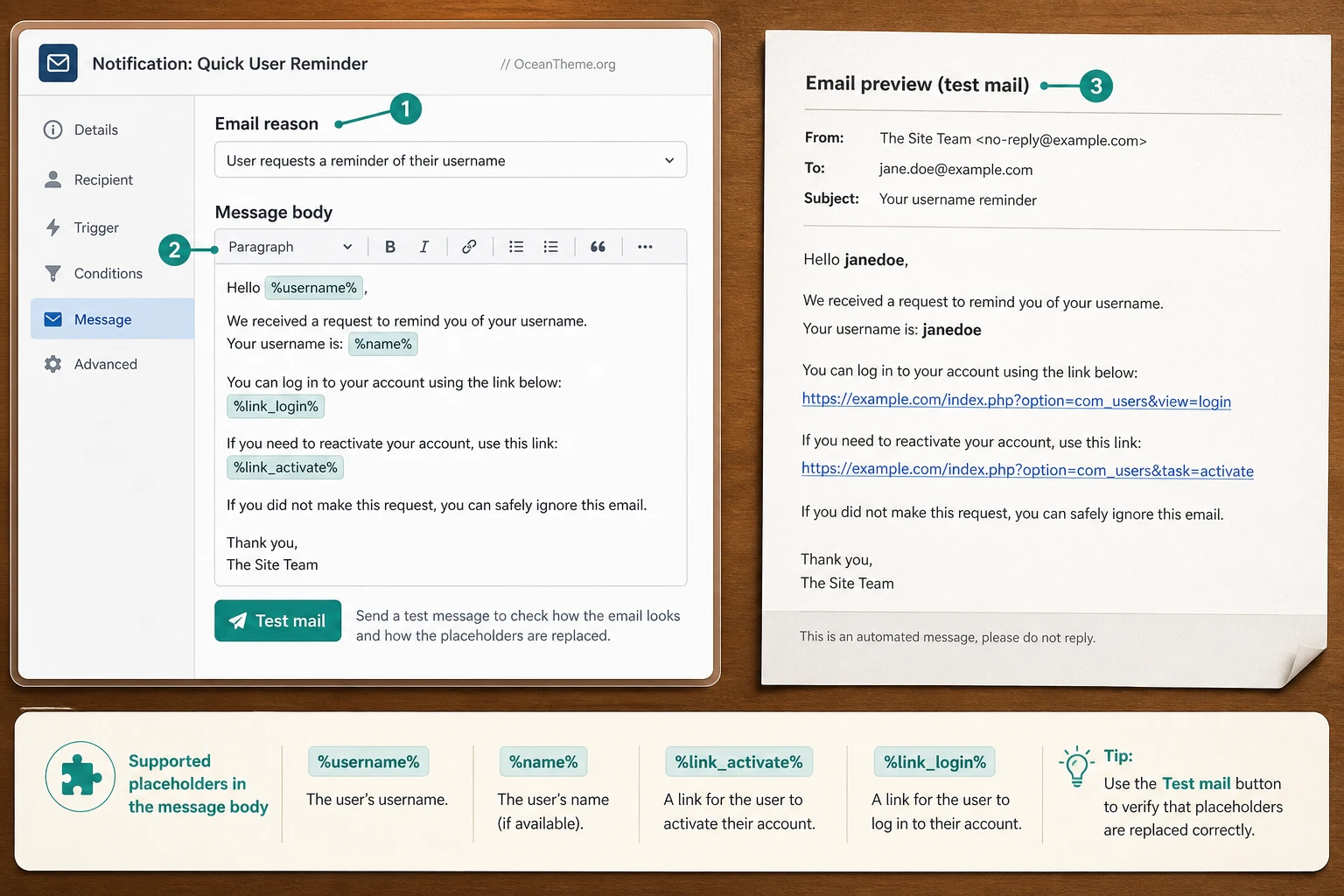Click the Recipient person icon
1344x896 pixels.
(53, 179)
